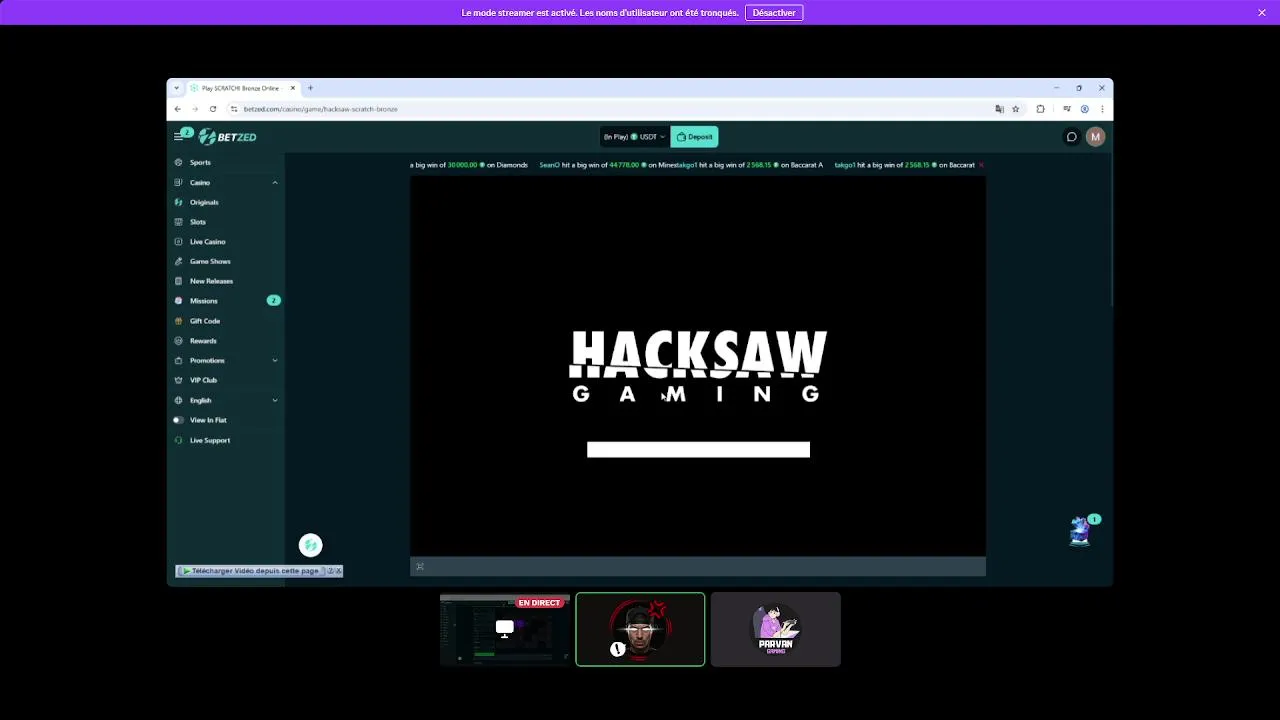
Task: Select the masked-face avatar participant tile
Action: pos(640,629)
